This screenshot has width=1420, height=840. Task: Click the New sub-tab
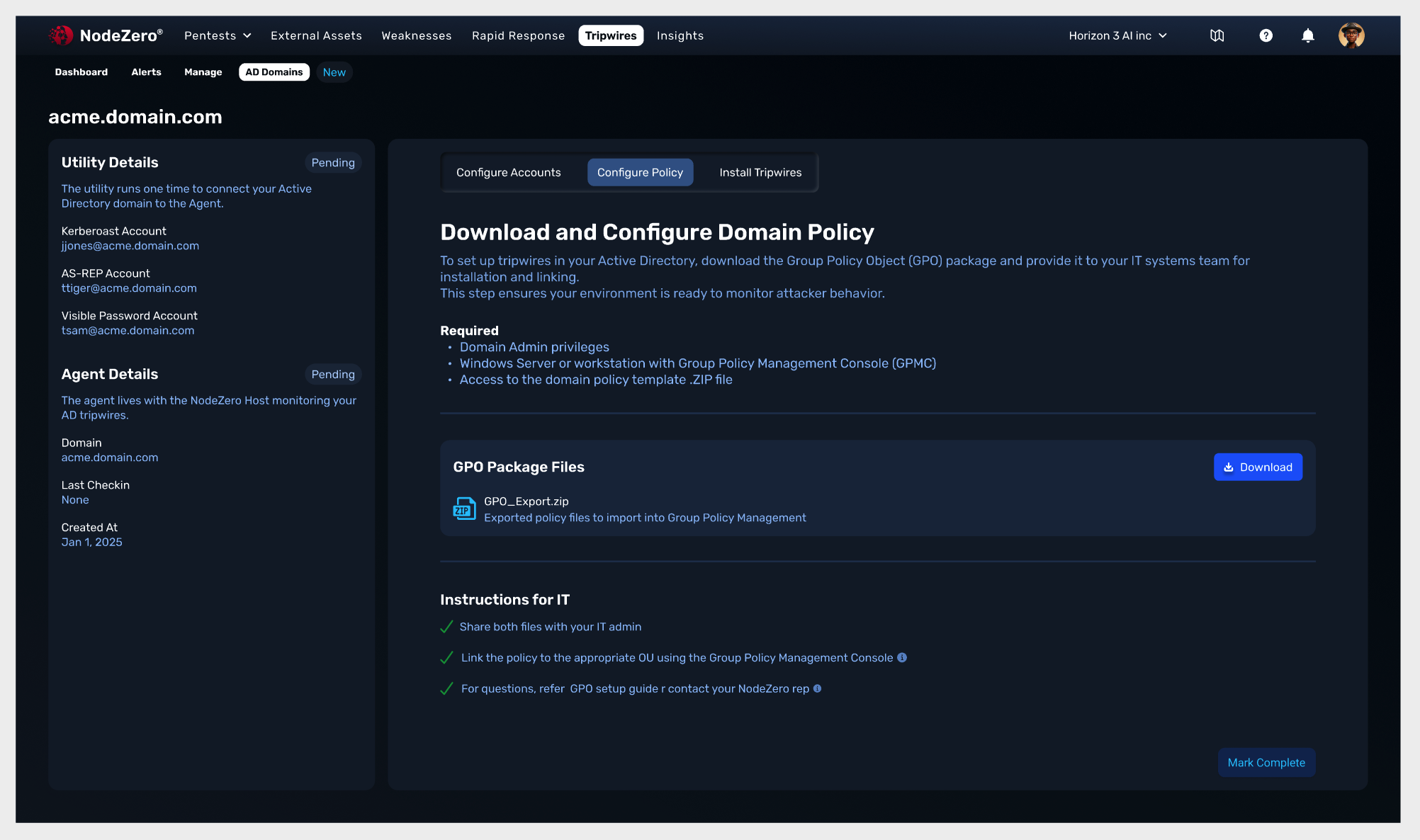334,72
